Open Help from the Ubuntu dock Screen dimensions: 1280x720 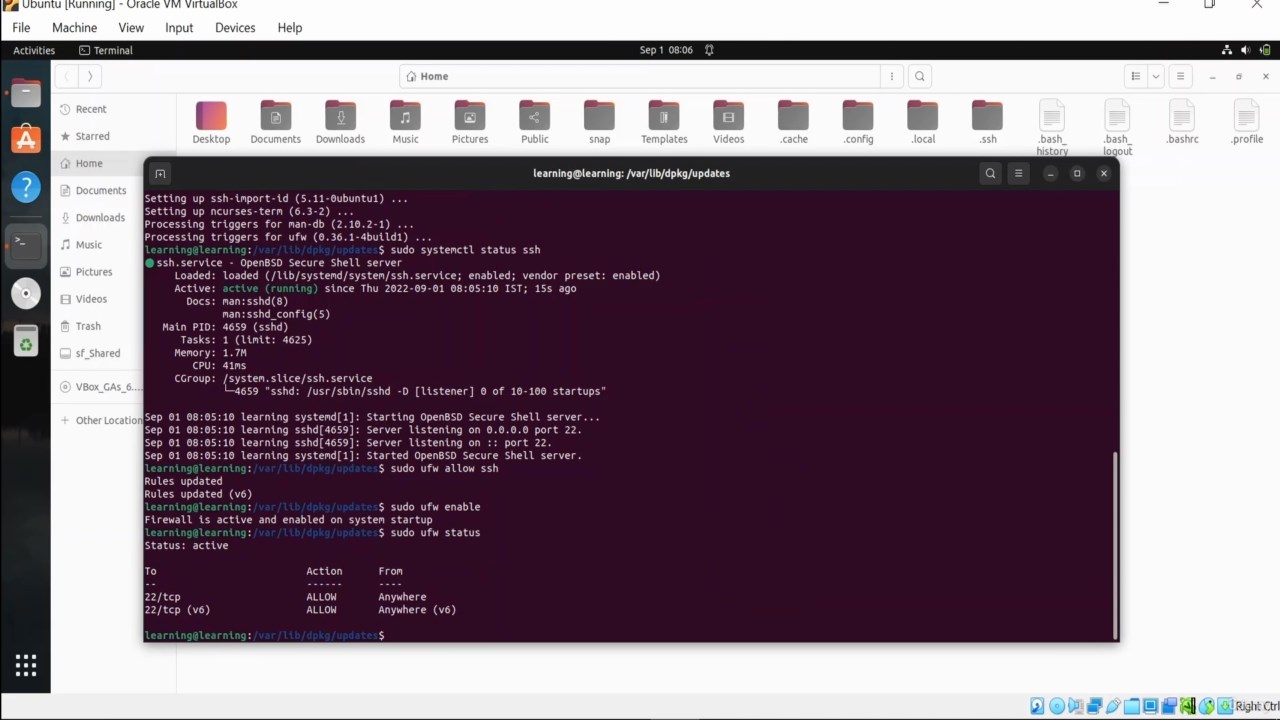[x=26, y=186]
